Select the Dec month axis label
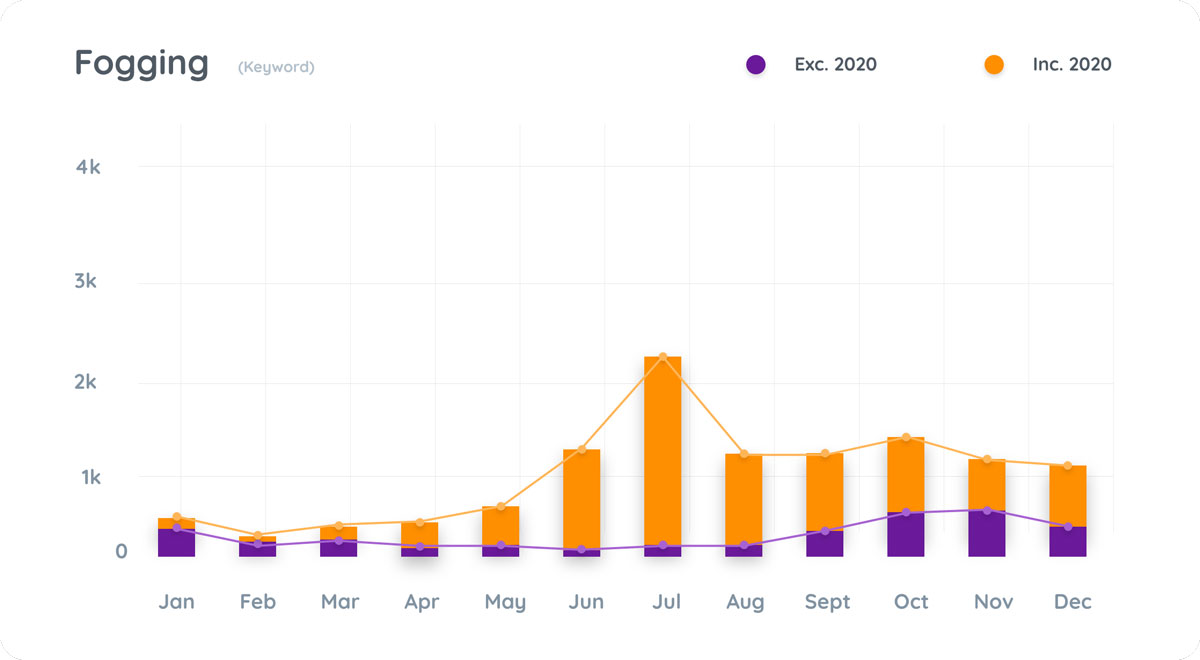The image size is (1200, 660). click(x=1072, y=602)
